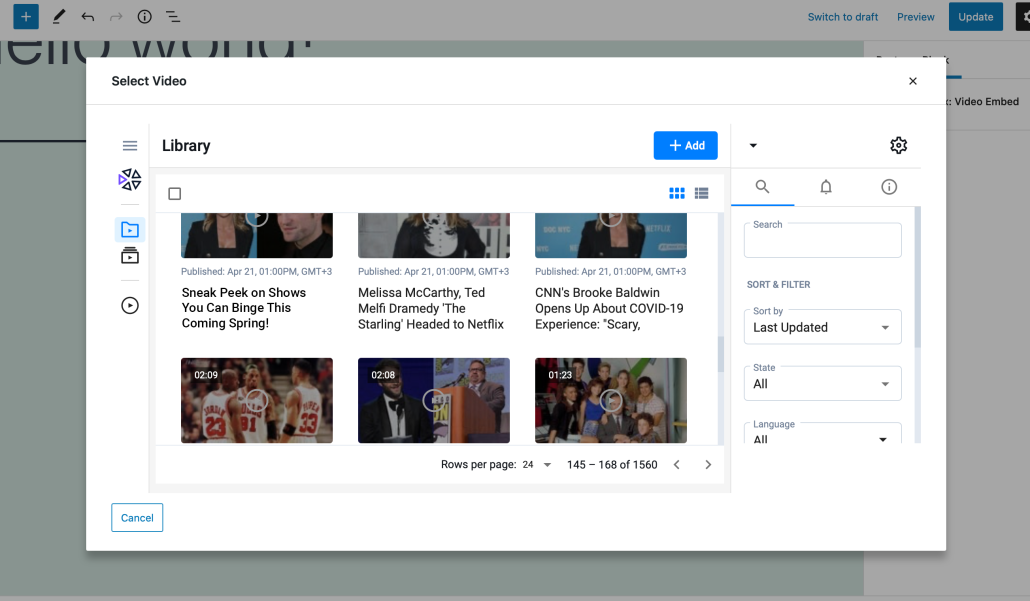Expand the account dropdown arrow beside Add
Viewport: 1030px width, 601px height.
click(x=753, y=145)
